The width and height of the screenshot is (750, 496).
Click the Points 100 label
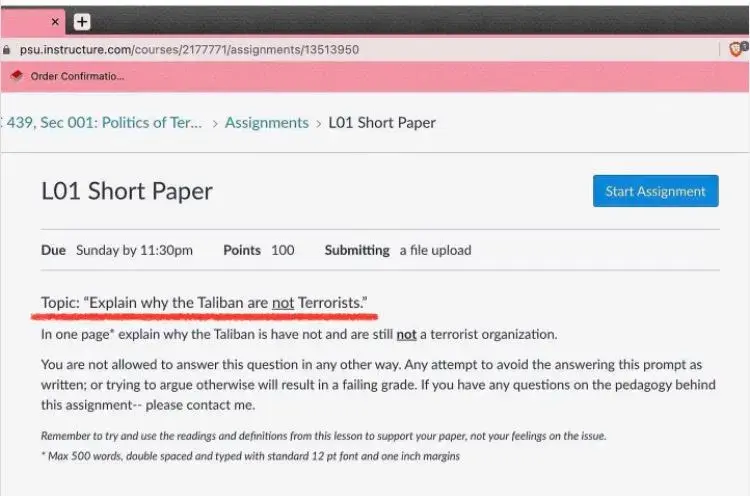pos(258,250)
